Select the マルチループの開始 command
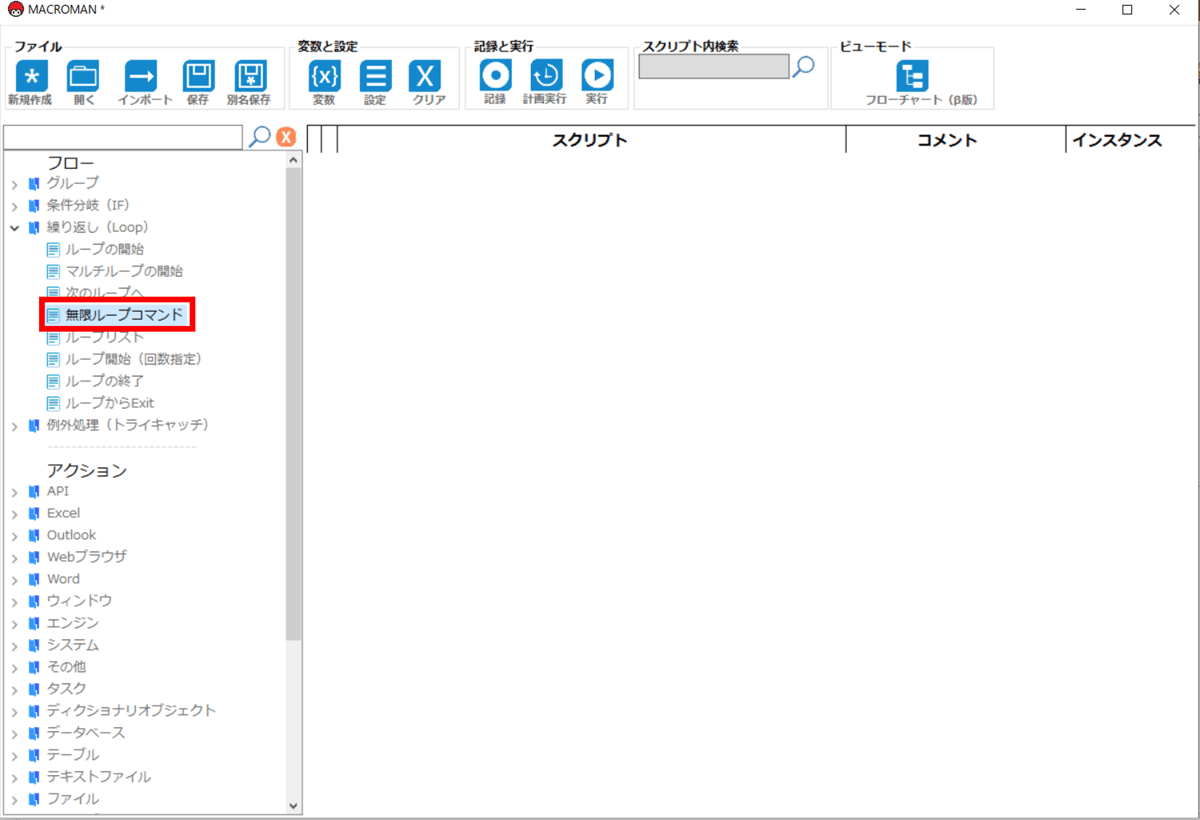The image size is (1200, 820). click(x=124, y=271)
